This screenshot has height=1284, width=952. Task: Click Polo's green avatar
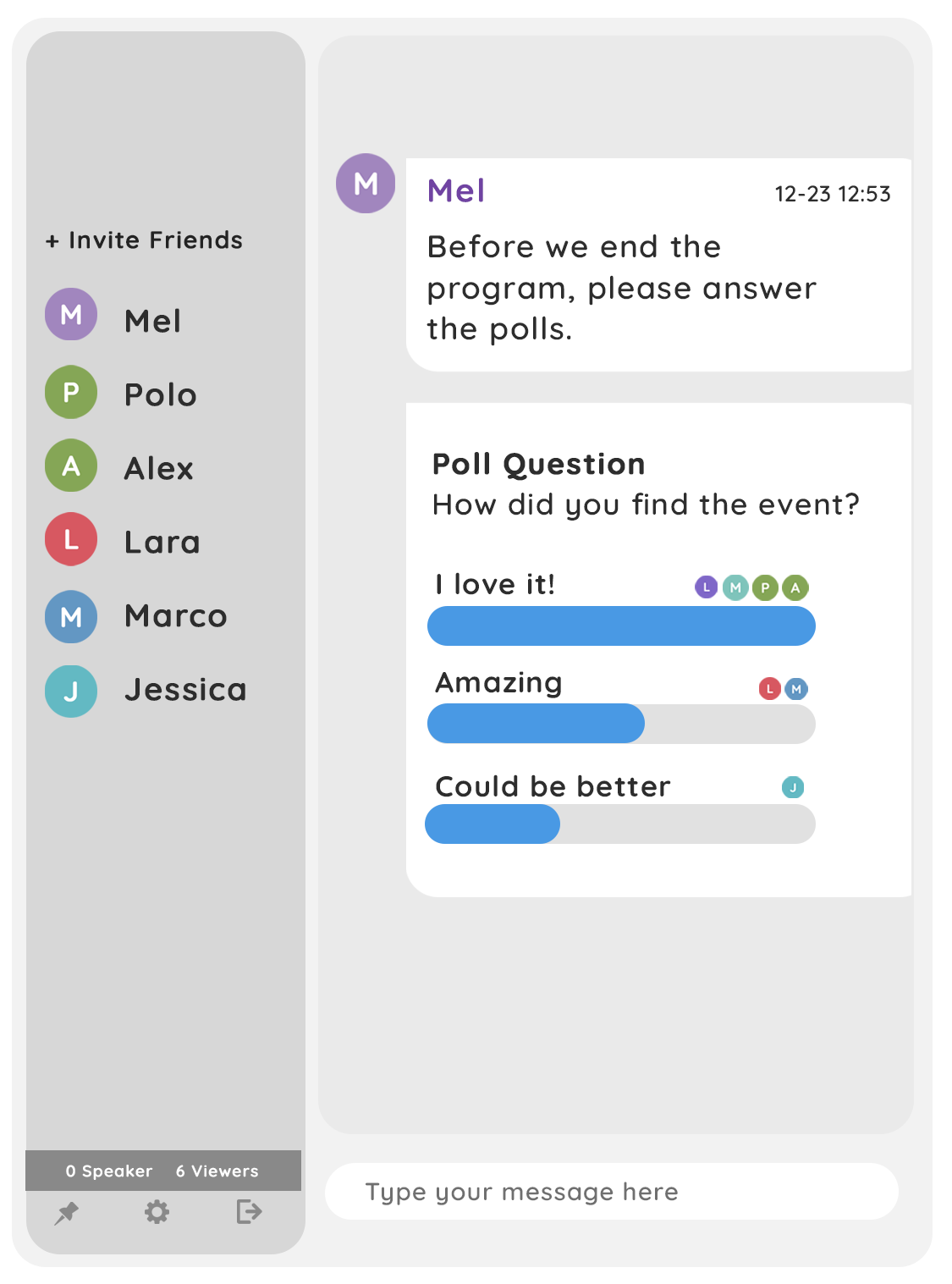click(70, 393)
